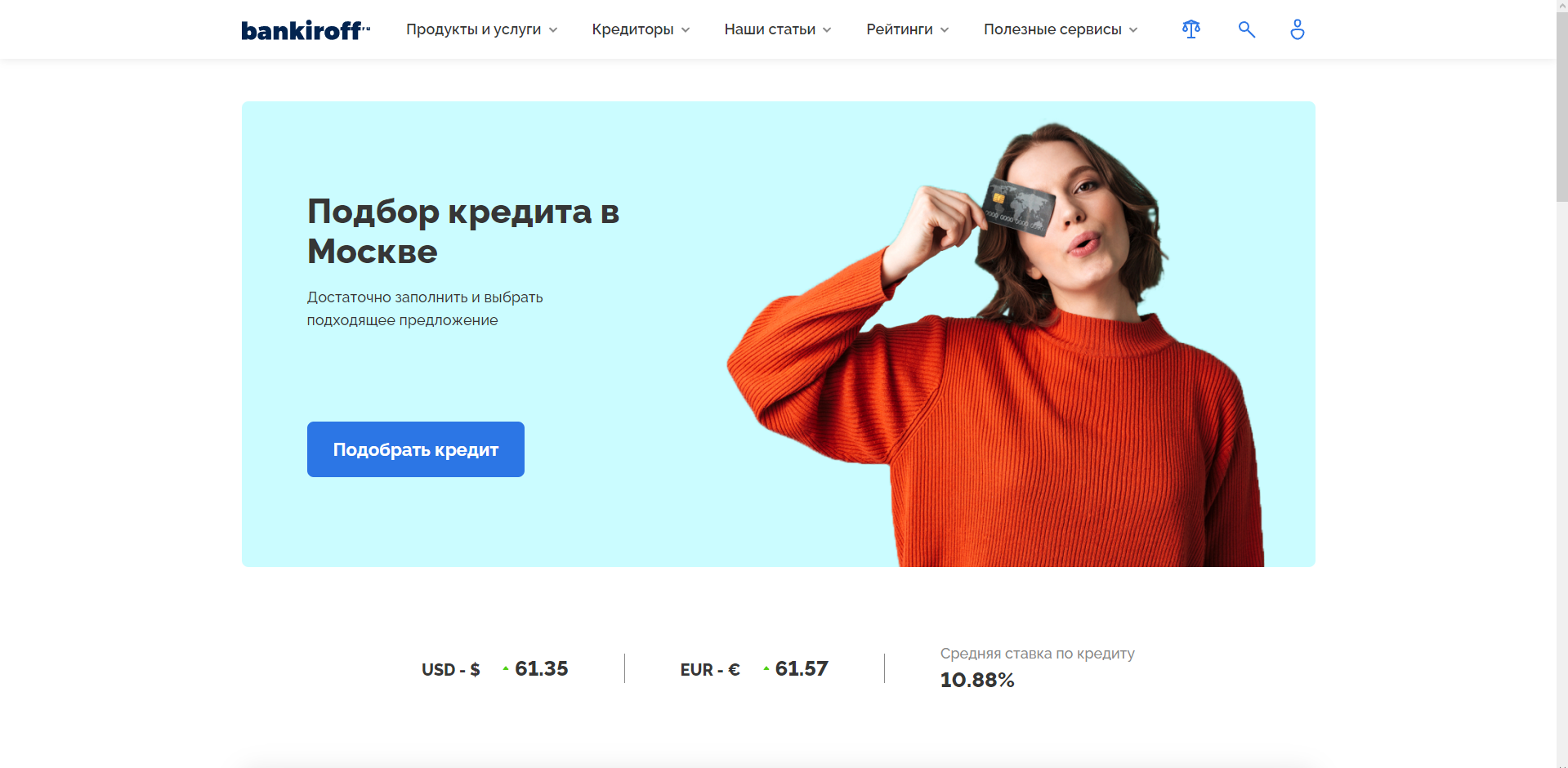
Task: Expand the Кредиторы chevron arrow
Action: 686,30
